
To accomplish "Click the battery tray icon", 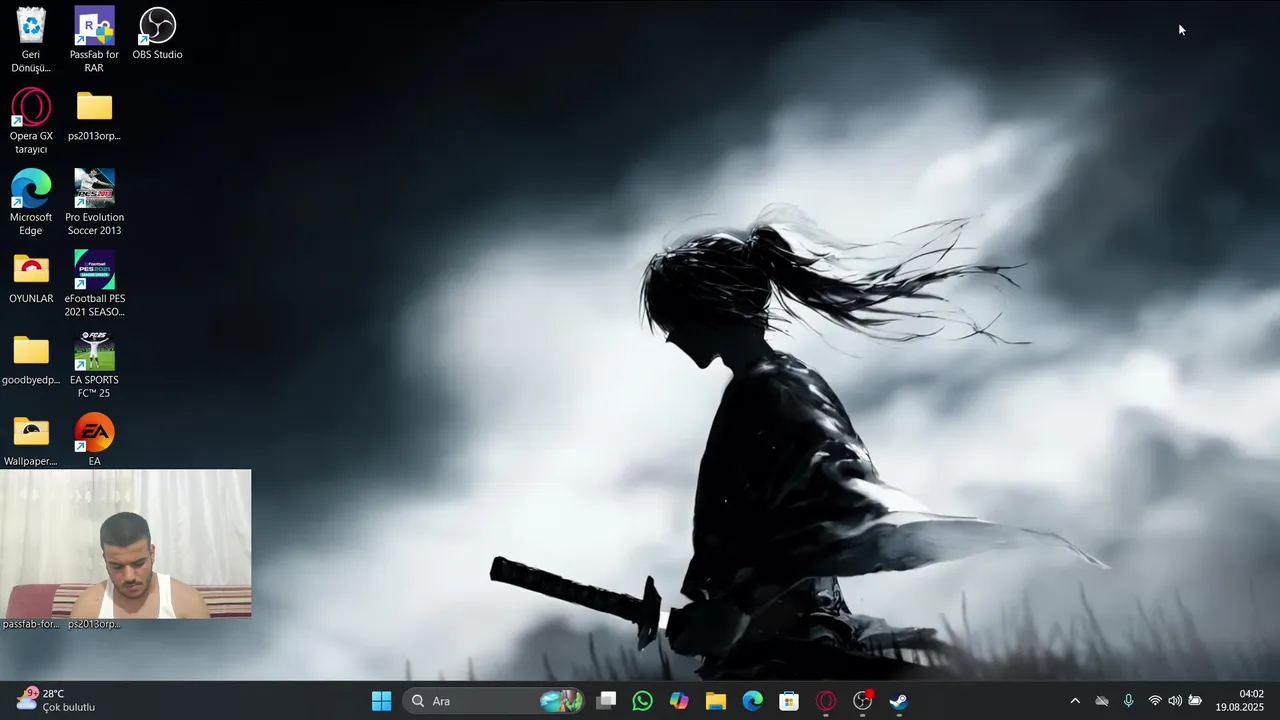I will pos(1195,701).
